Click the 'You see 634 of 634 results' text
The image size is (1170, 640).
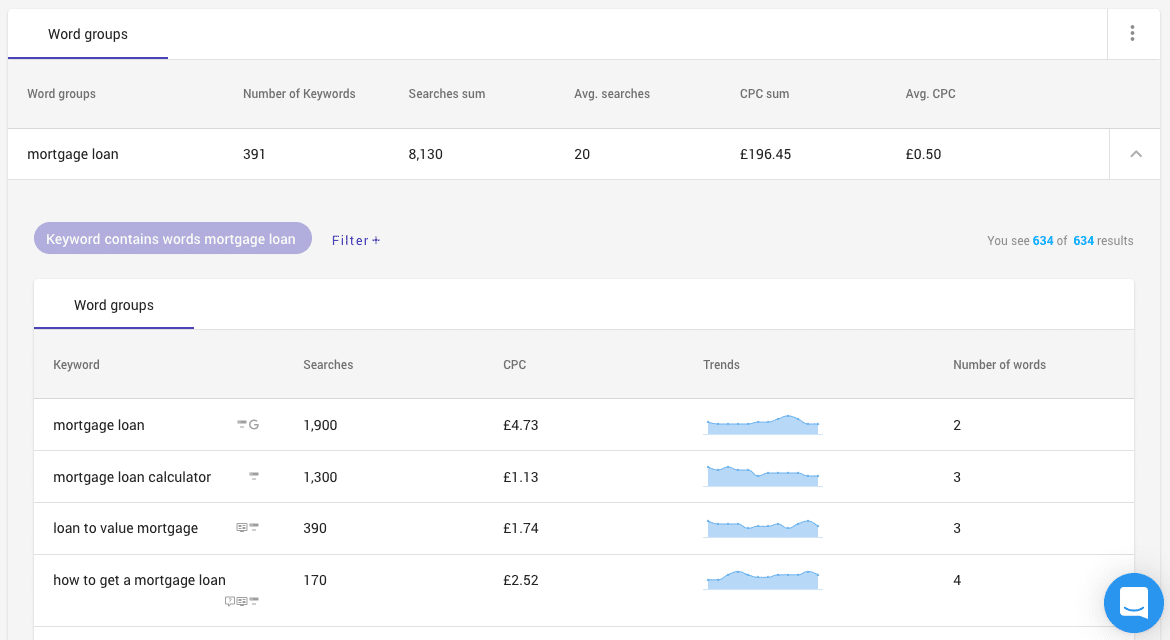coord(1060,241)
